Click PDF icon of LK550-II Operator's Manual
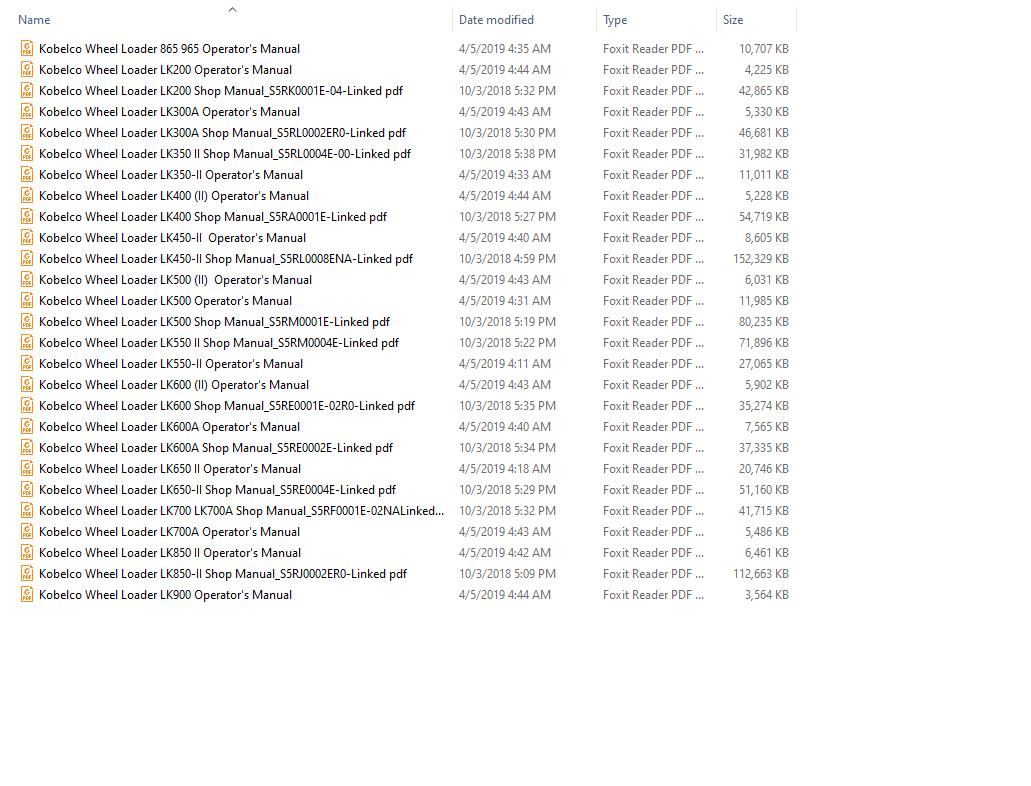 [x=27, y=363]
